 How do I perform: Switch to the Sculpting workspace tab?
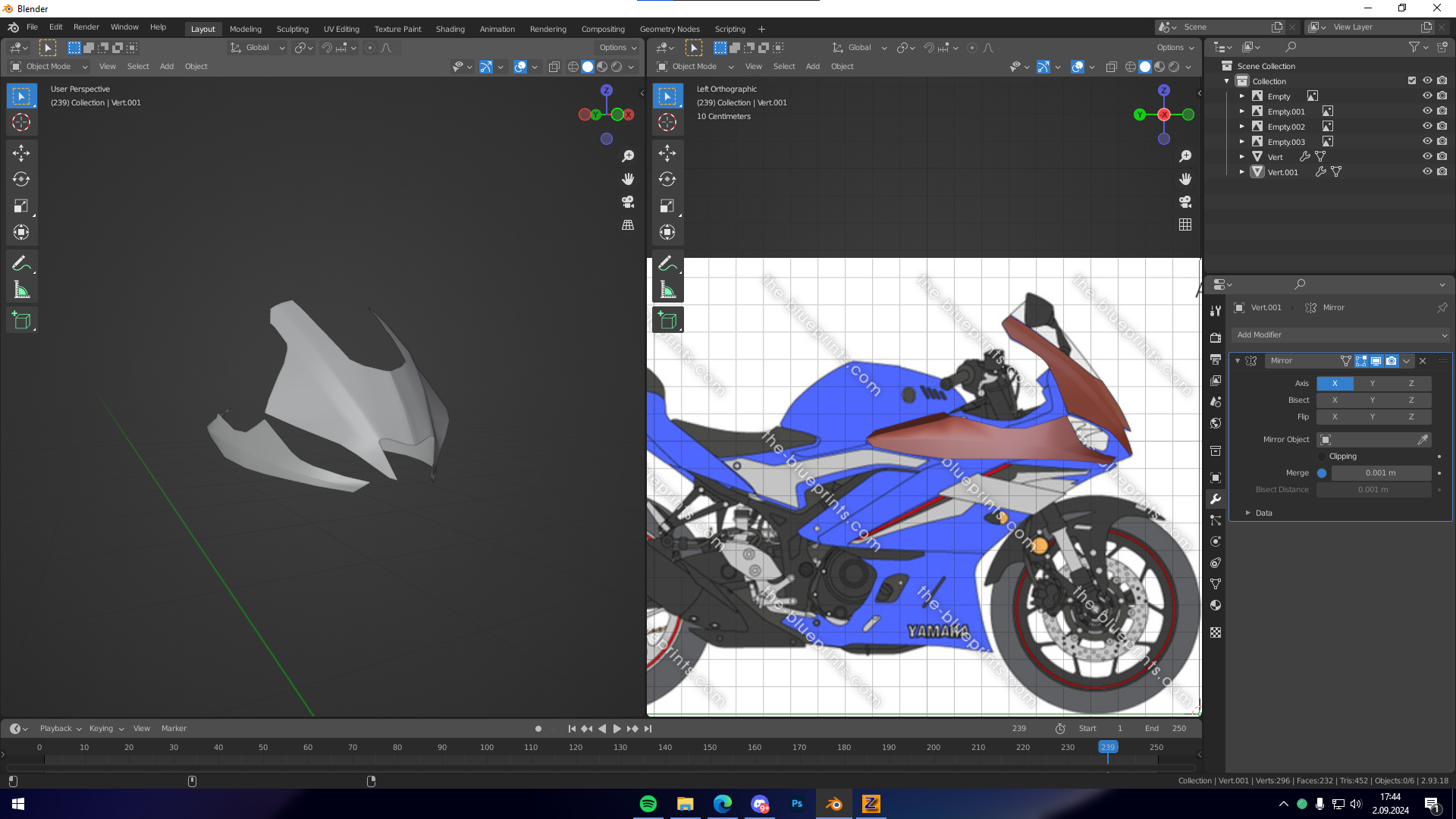(x=292, y=29)
